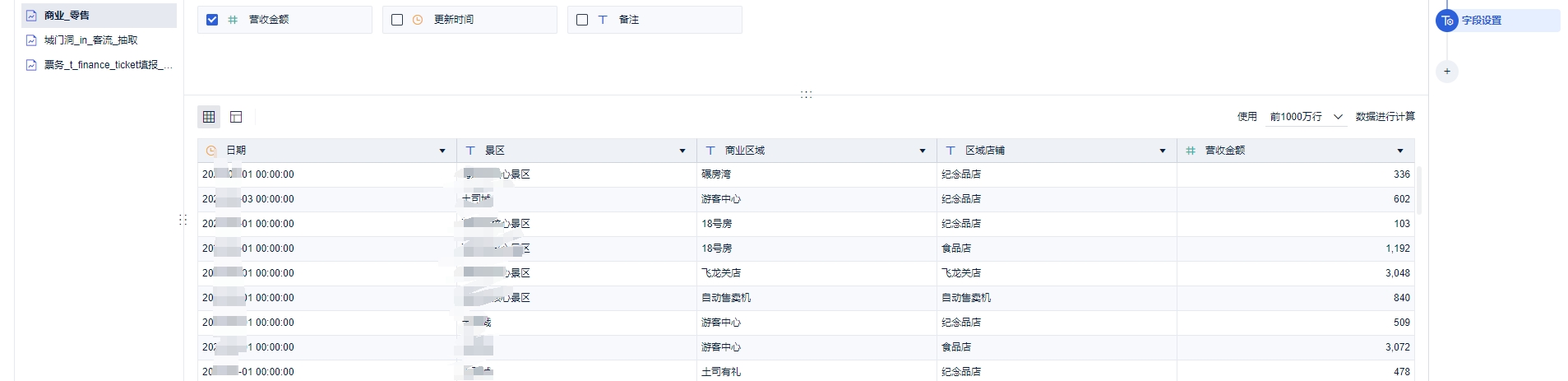This screenshot has height=381, width=1568.
Task: Open the 区域店铺 column dropdown arrow
Action: coord(1163,151)
